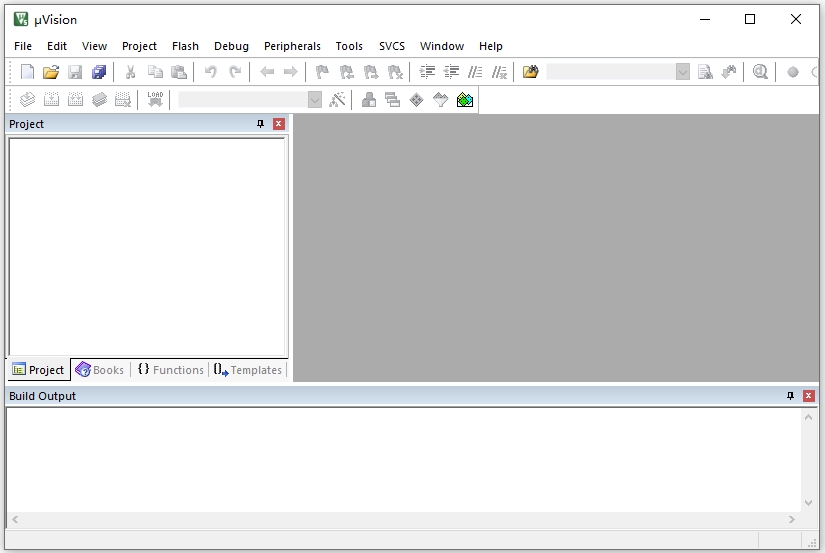
Task: Switch to the Functions tab
Action: (170, 370)
